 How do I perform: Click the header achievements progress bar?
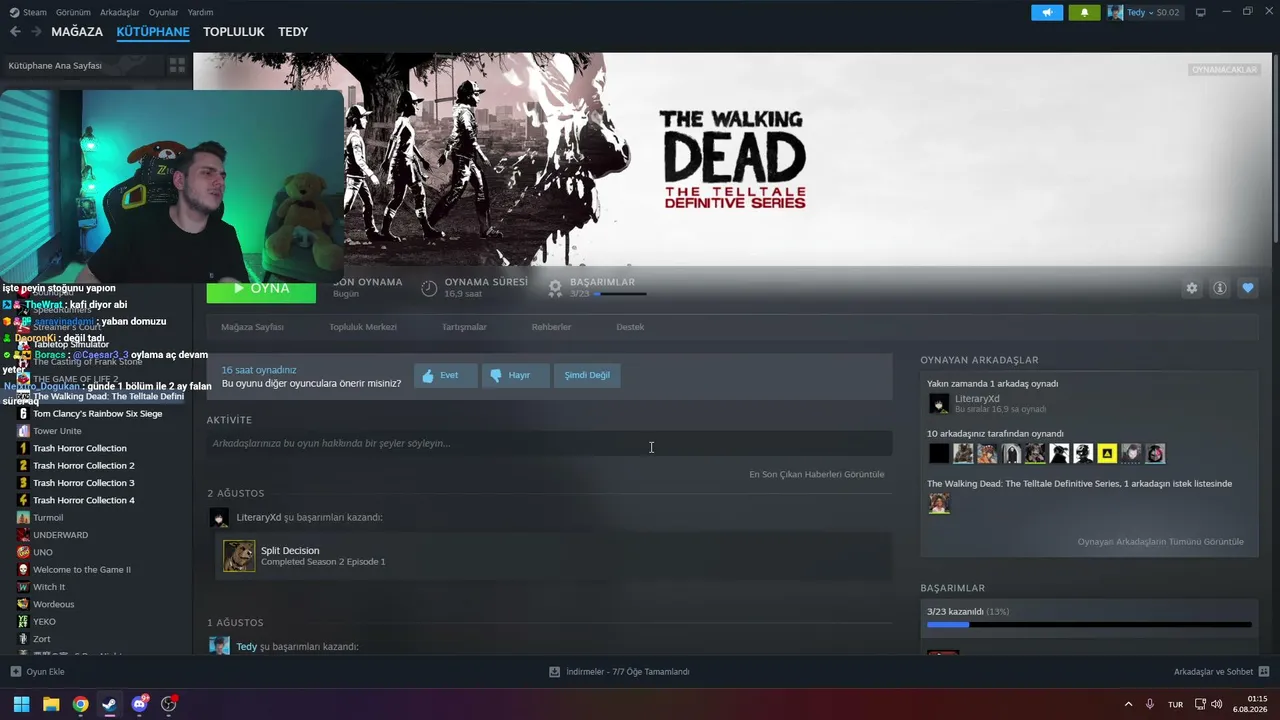[x=620, y=294]
